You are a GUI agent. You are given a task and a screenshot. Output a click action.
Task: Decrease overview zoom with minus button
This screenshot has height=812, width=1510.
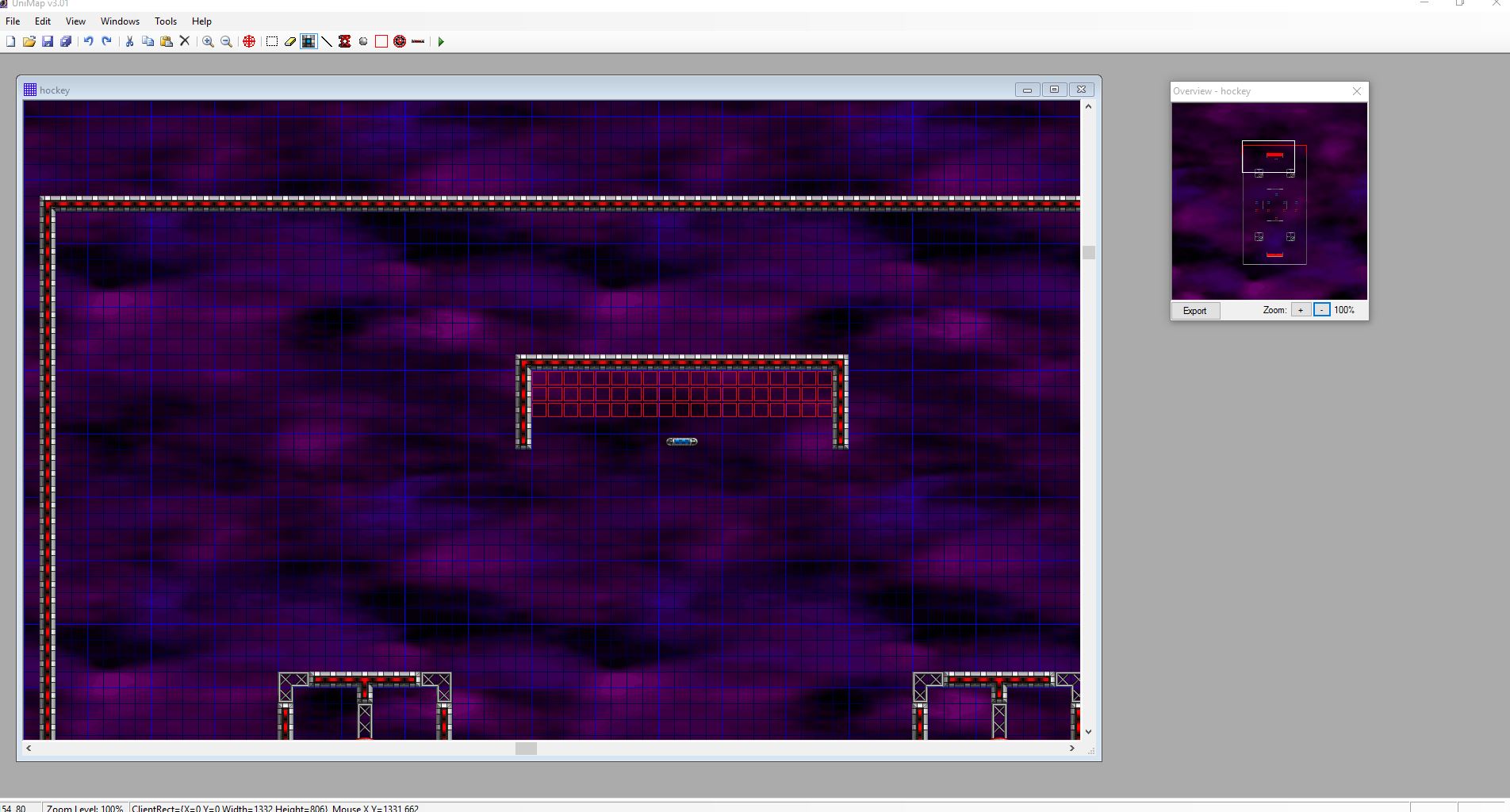pyautogui.click(x=1321, y=310)
